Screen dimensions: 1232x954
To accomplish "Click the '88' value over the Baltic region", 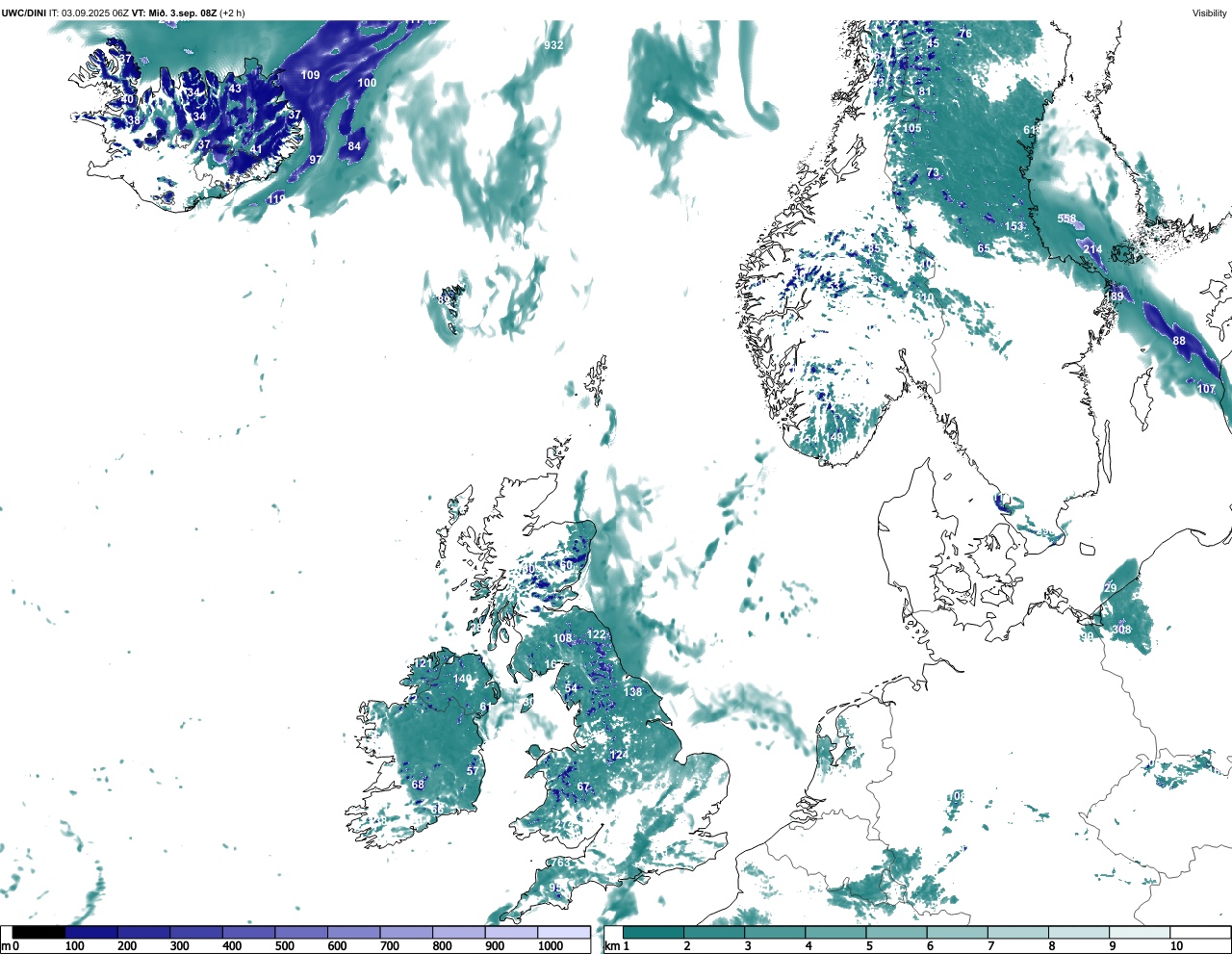I will click(1179, 341).
